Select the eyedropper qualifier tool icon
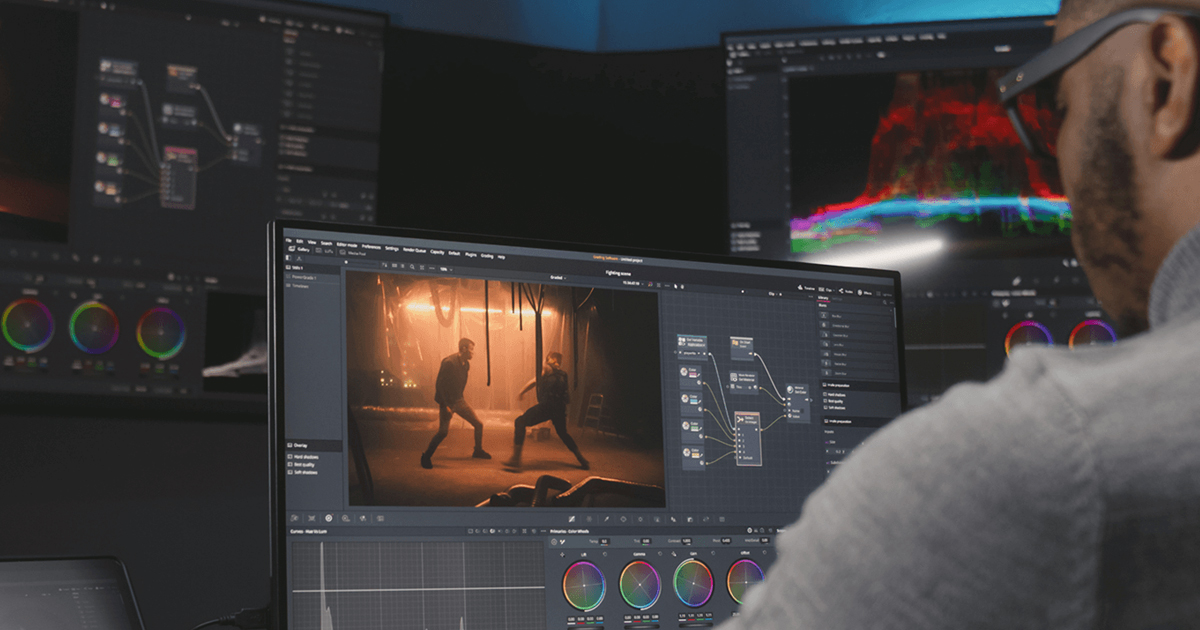 click(606, 519)
